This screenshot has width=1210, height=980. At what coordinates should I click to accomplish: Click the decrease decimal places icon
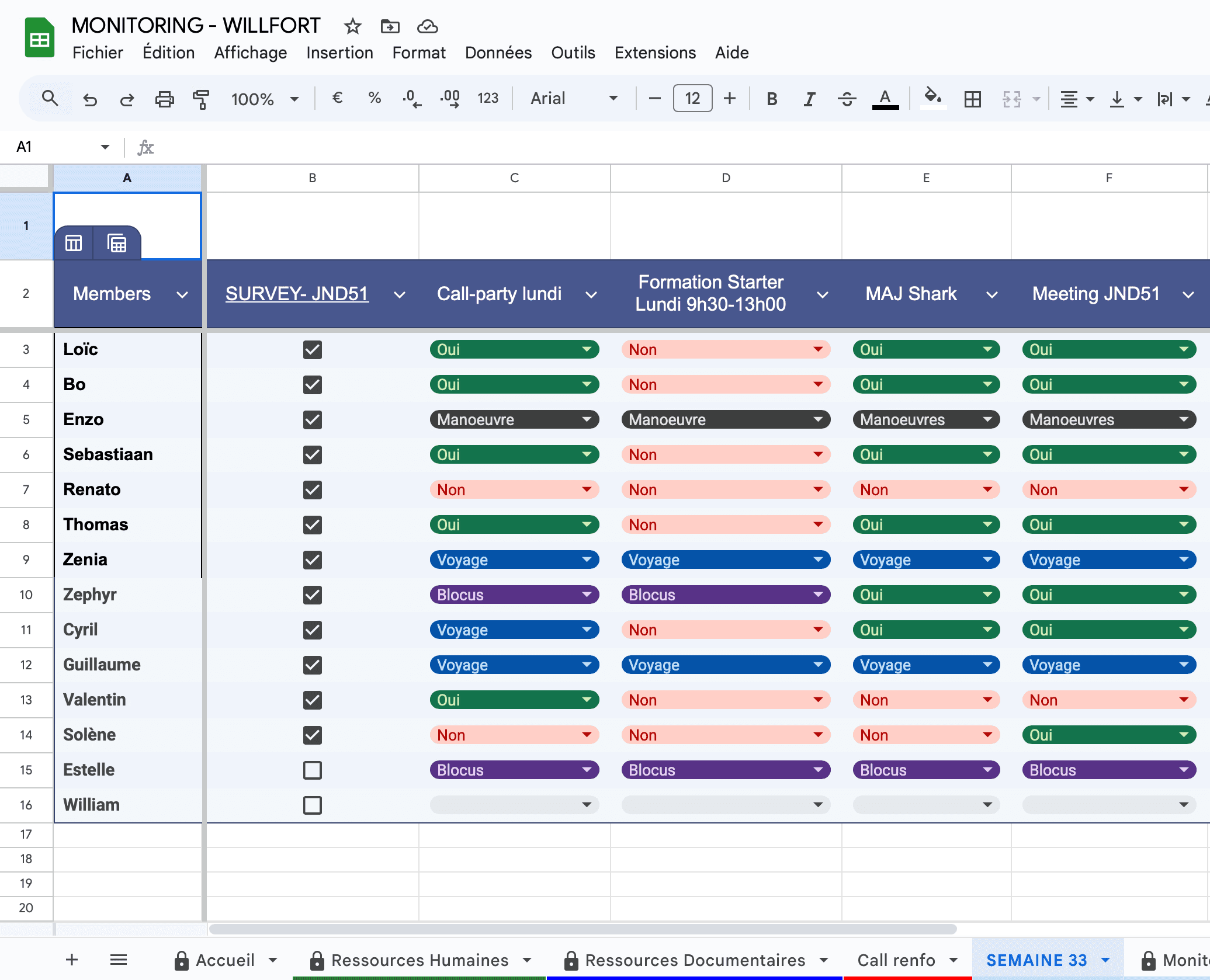(x=412, y=99)
